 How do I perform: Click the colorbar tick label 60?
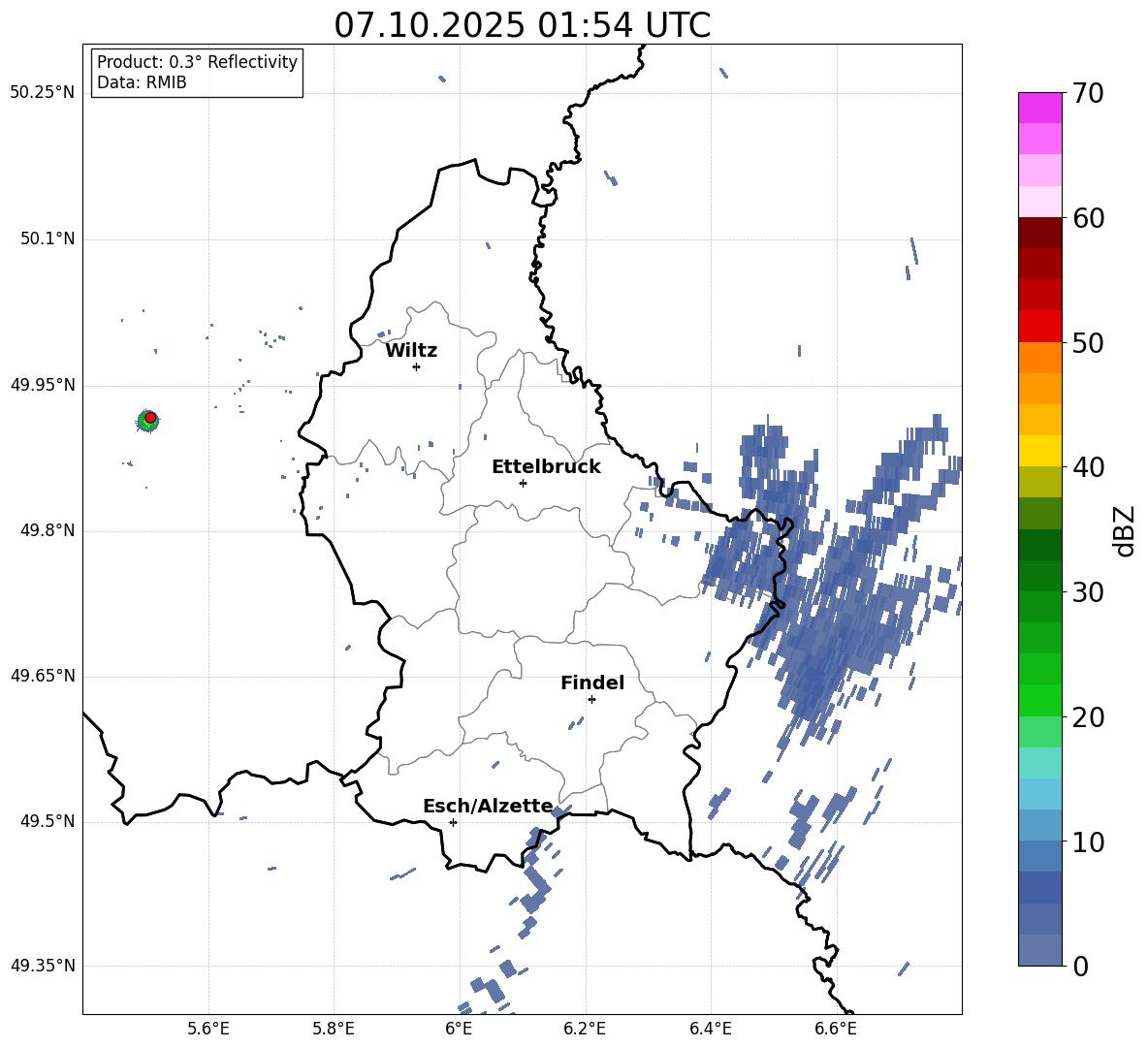pos(1088,218)
